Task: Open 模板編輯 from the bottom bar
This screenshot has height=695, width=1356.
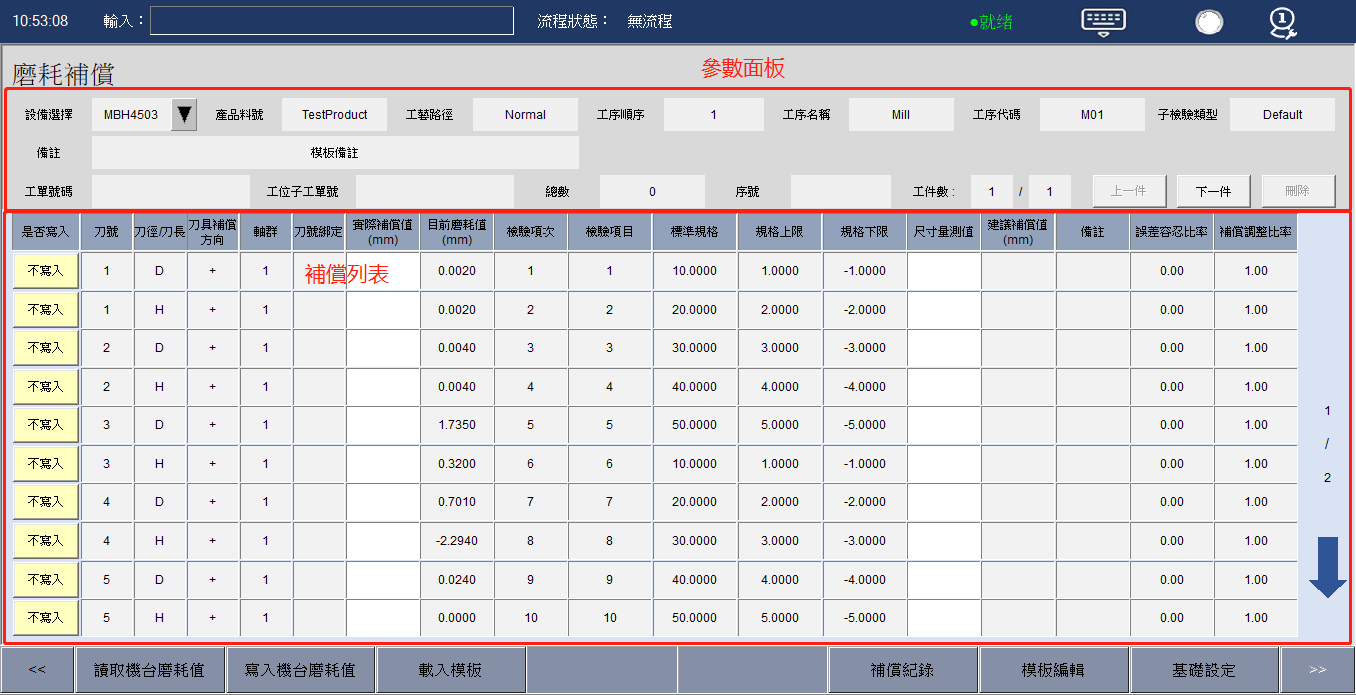Action: (x=1054, y=670)
